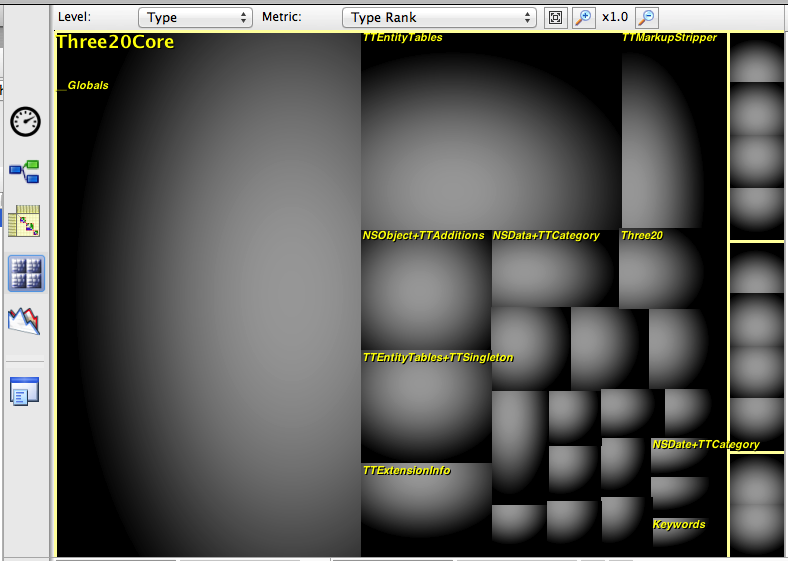Click the zoom-to-fit icon

pyautogui.click(x=555, y=18)
